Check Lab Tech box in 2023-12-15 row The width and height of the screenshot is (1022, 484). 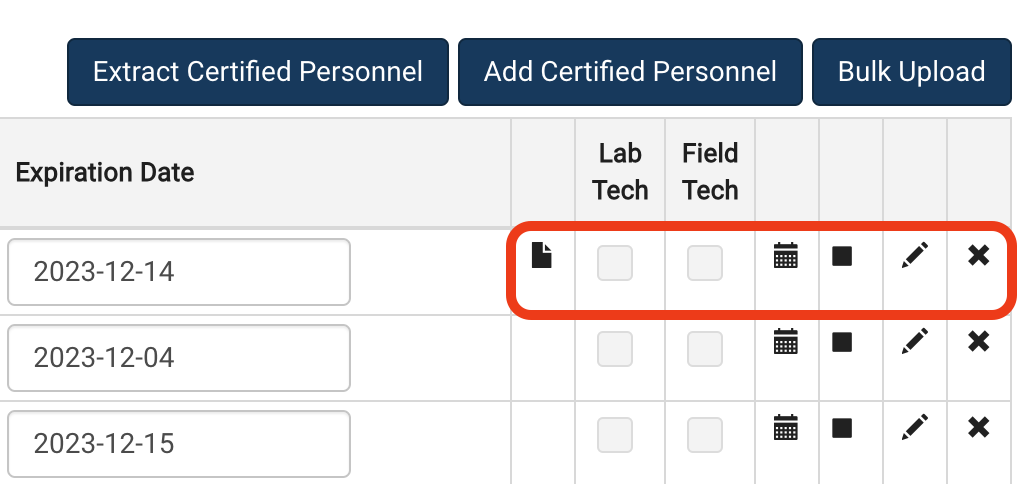pos(615,435)
